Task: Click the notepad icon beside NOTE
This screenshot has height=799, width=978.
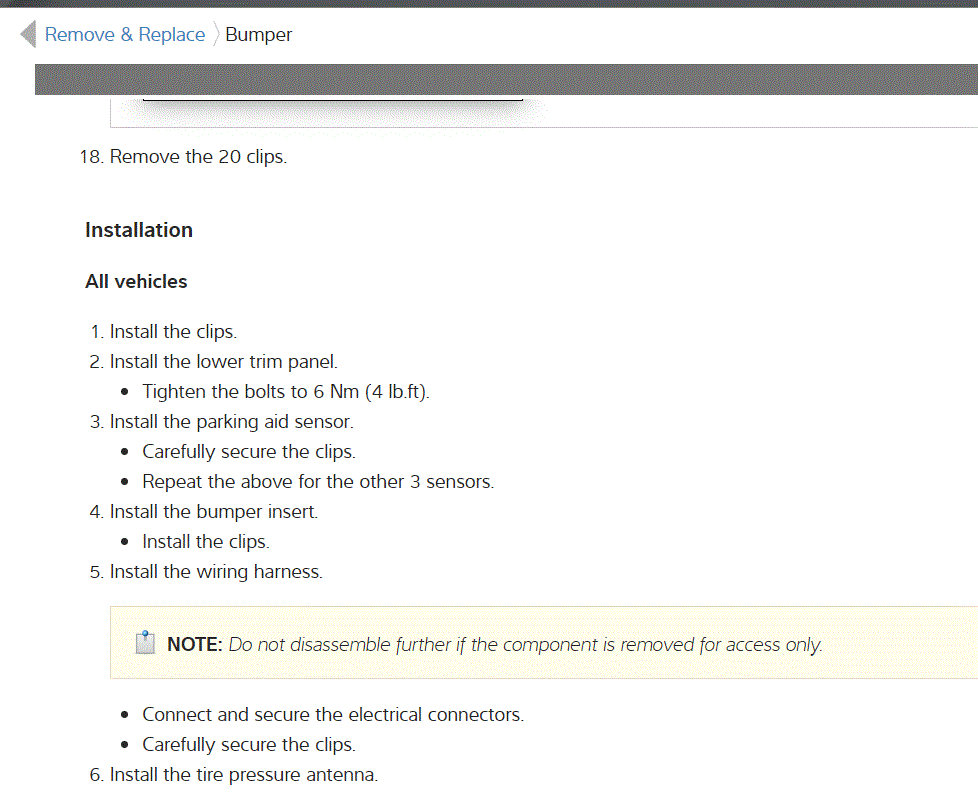Action: pos(146,642)
